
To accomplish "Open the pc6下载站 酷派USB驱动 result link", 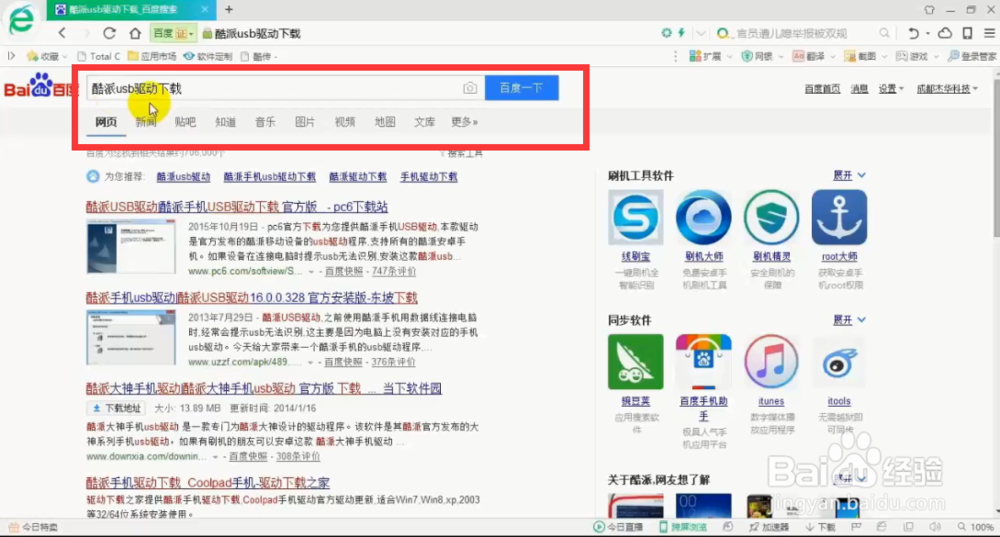I will [237, 207].
